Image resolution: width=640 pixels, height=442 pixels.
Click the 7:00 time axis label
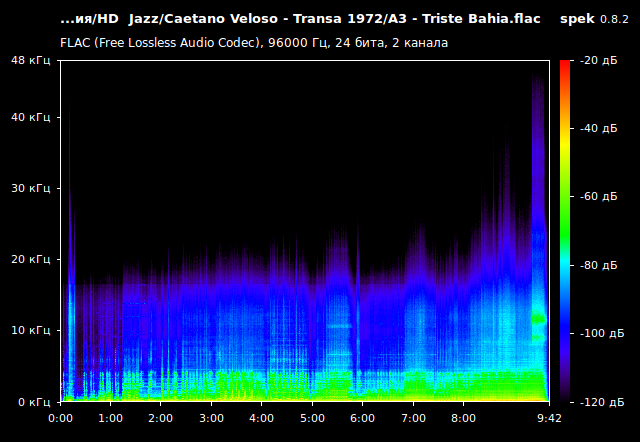tap(413, 418)
